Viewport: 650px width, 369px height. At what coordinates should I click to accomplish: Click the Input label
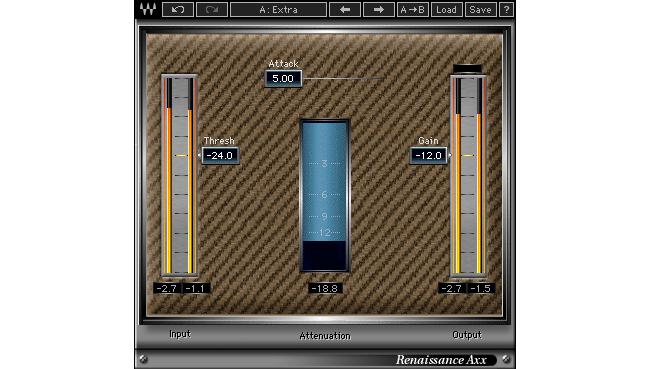(x=180, y=334)
